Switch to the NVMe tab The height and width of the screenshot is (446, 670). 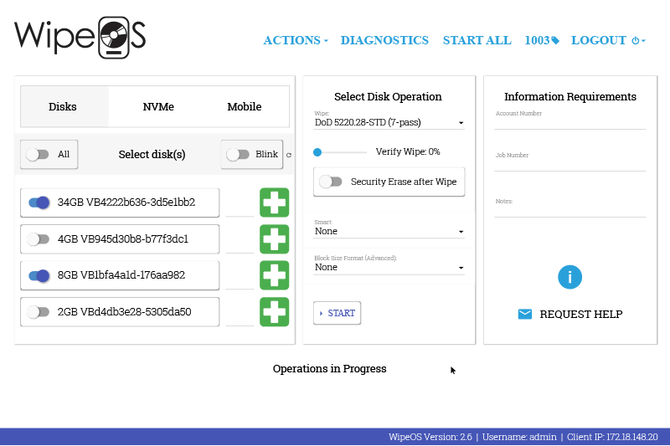click(x=158, y=107)
